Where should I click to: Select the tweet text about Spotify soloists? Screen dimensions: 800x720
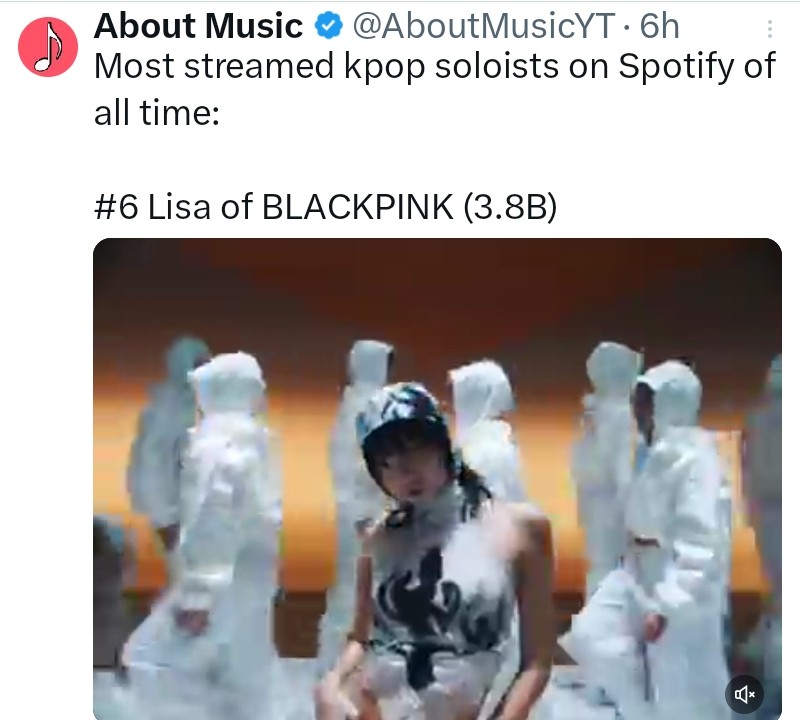click(435, 89)
